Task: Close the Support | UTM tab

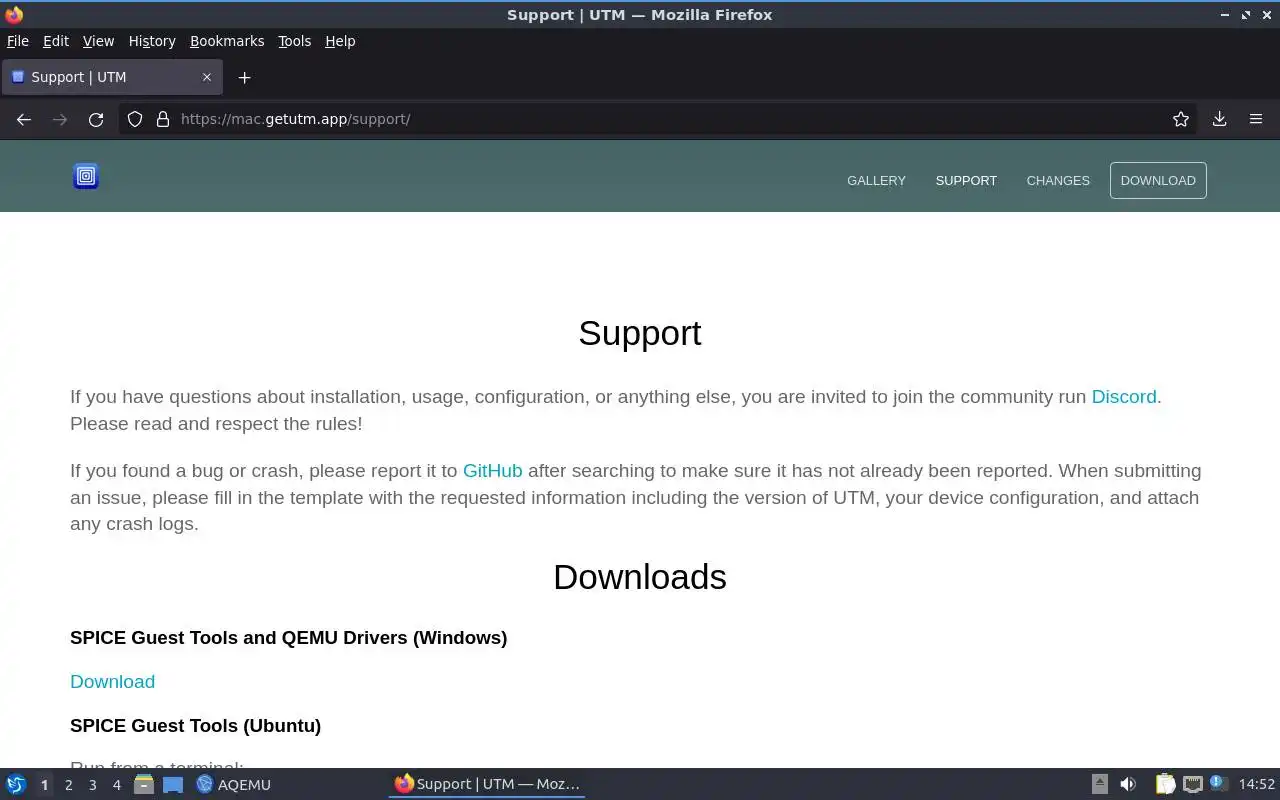Action: pyautogui.click(x=207, y=77)
